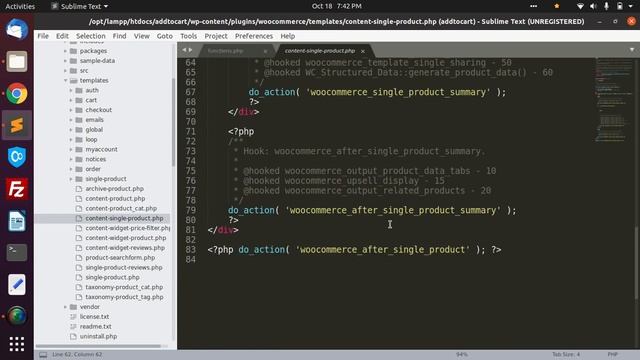This screenshot has width=640, height=360.
Task: Open content-product.php in sidebar
Action: tap(115, 198)
